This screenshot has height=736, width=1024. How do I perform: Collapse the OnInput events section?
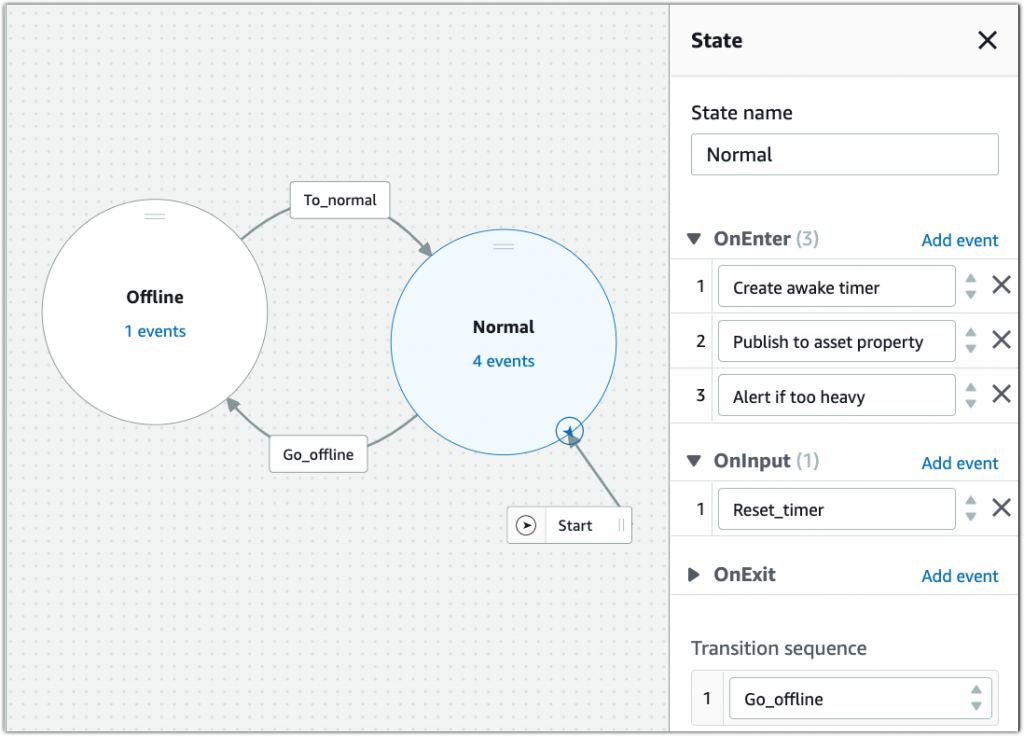694,462
